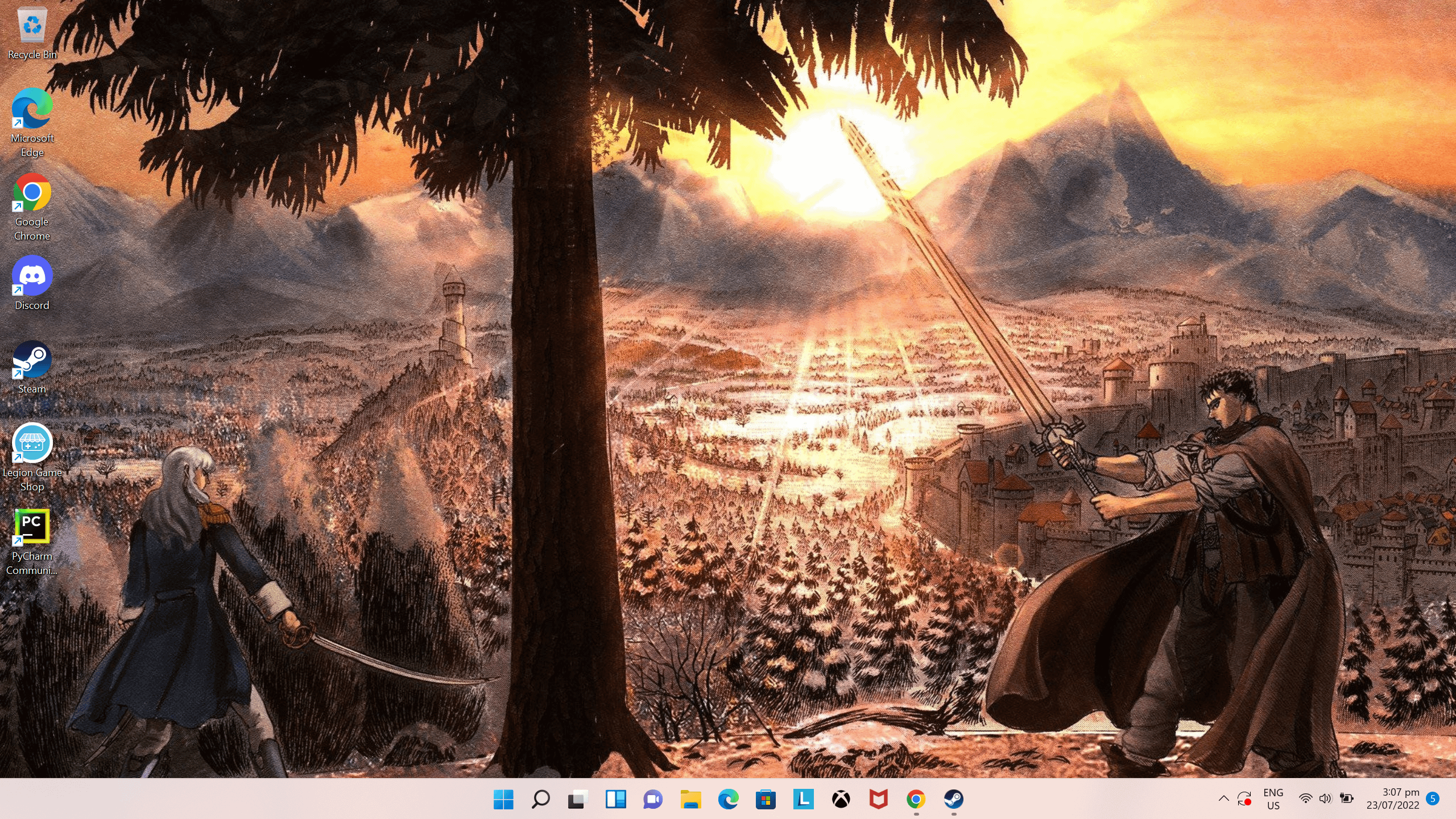Launch the Xbox app from the taskbar
Screen dimensions: 1456x819
pos(841,800)
